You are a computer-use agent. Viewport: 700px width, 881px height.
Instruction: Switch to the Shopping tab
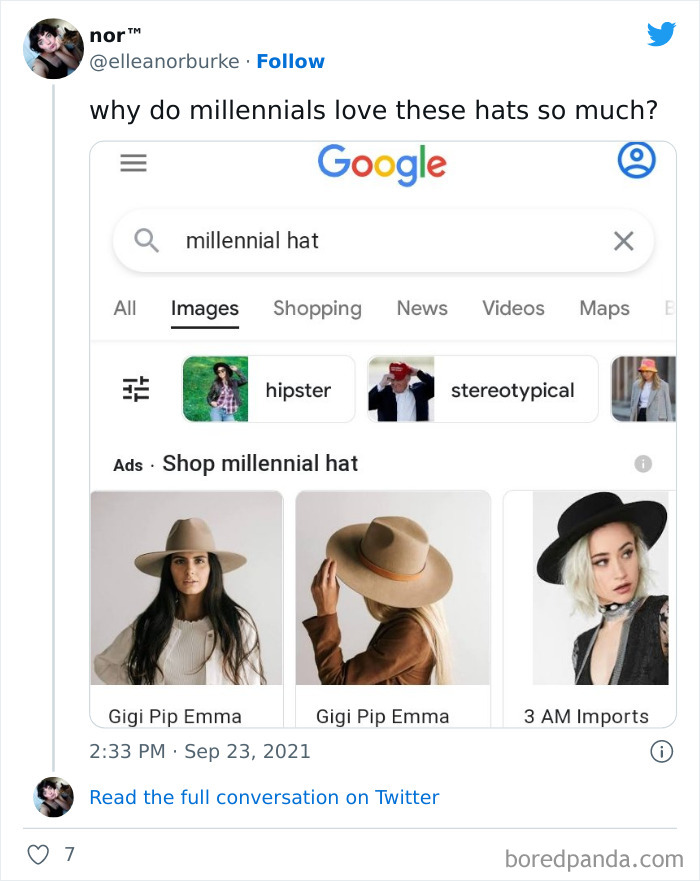317,308
